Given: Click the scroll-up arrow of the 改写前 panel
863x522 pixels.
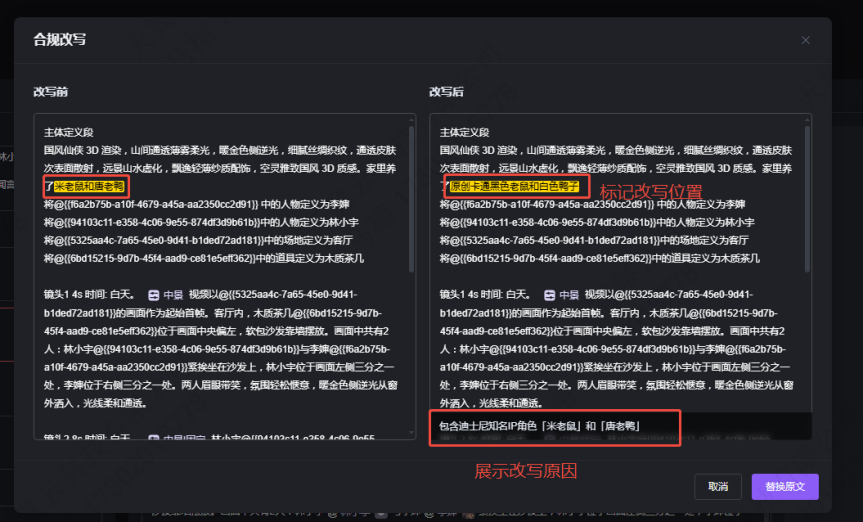Looking at the screenshot, I should click(x=411, y=119).
